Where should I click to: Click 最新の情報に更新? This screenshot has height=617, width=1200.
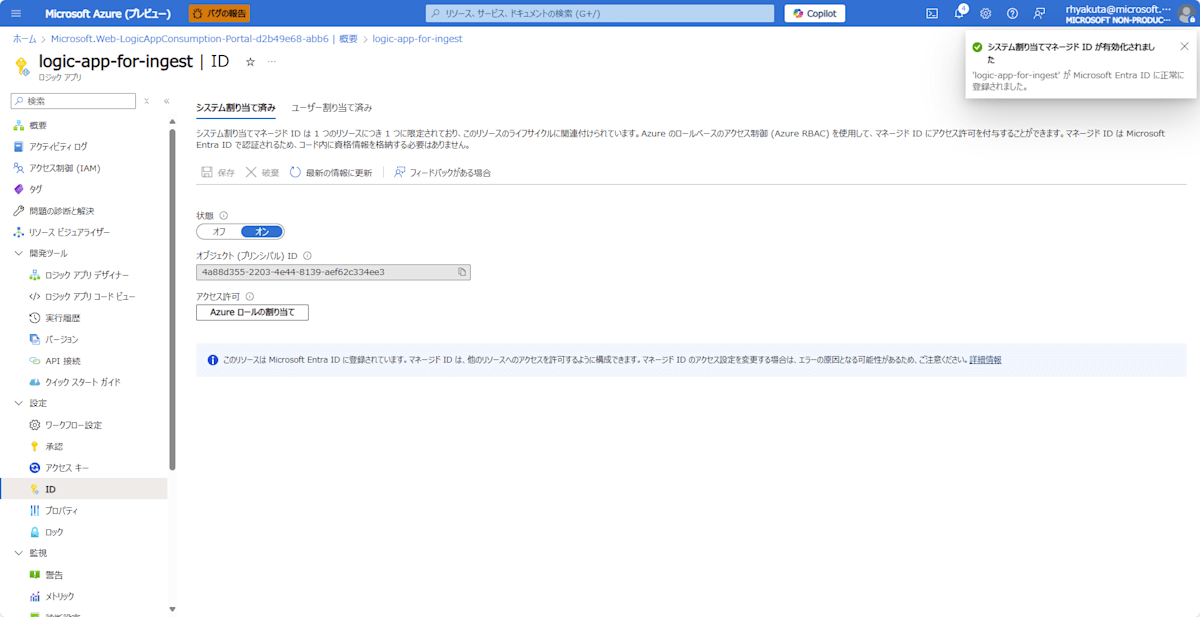click(x=331, y=173)
